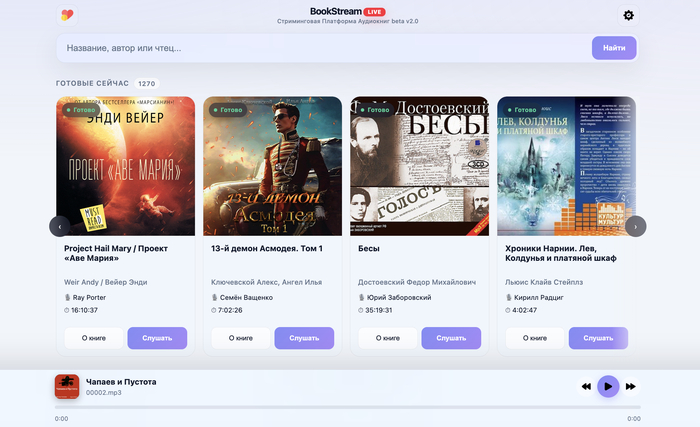Skip ahead with the fast-forward player button
This screenshot has height=427, width=700.
630,386
